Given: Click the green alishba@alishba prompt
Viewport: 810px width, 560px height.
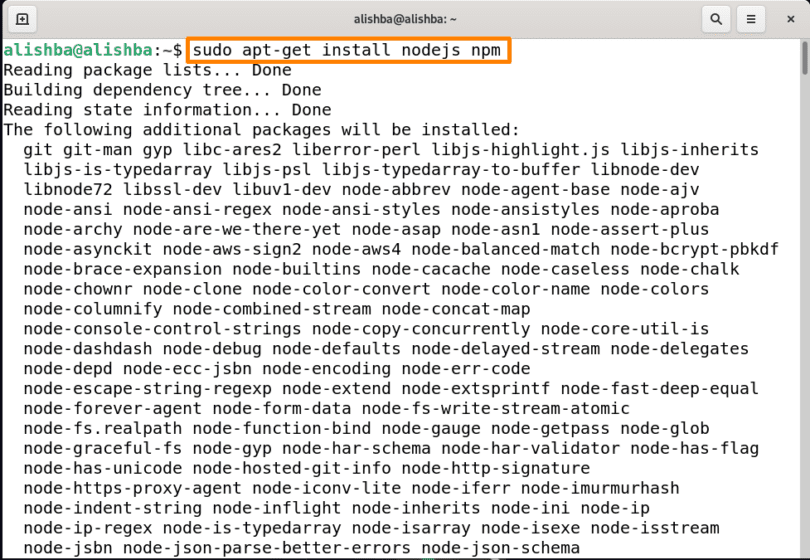Looking at the screenshot, I should click(x=78, y=50).
